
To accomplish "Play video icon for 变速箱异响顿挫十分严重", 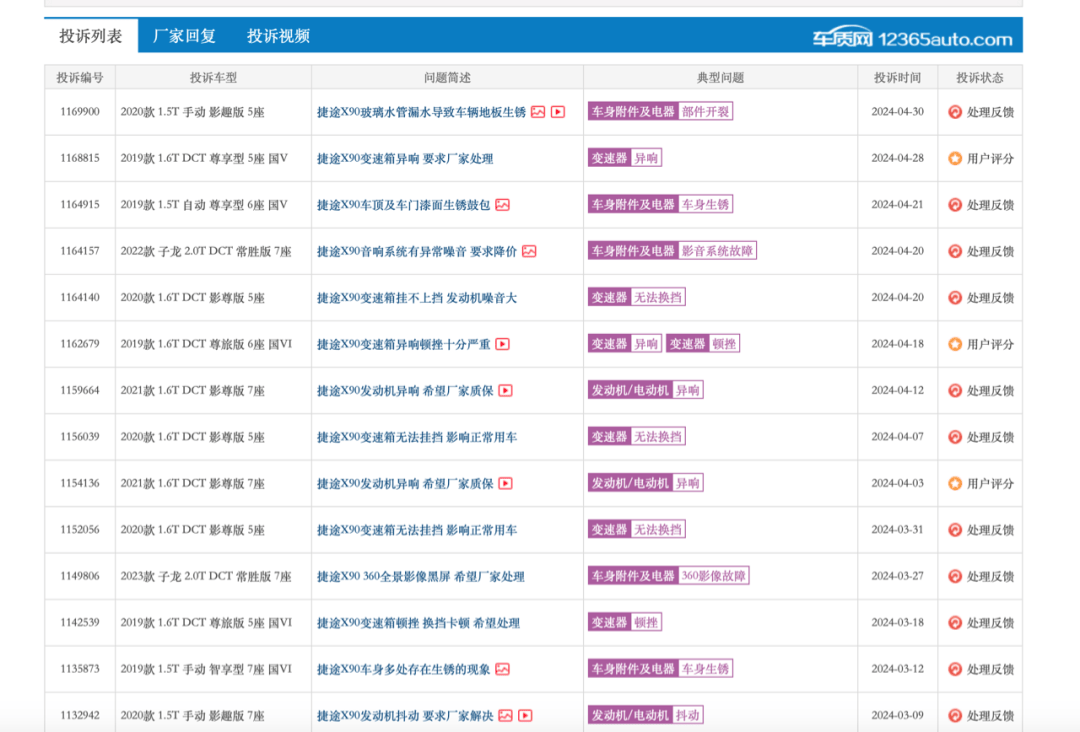I will (x=503, y=344).
